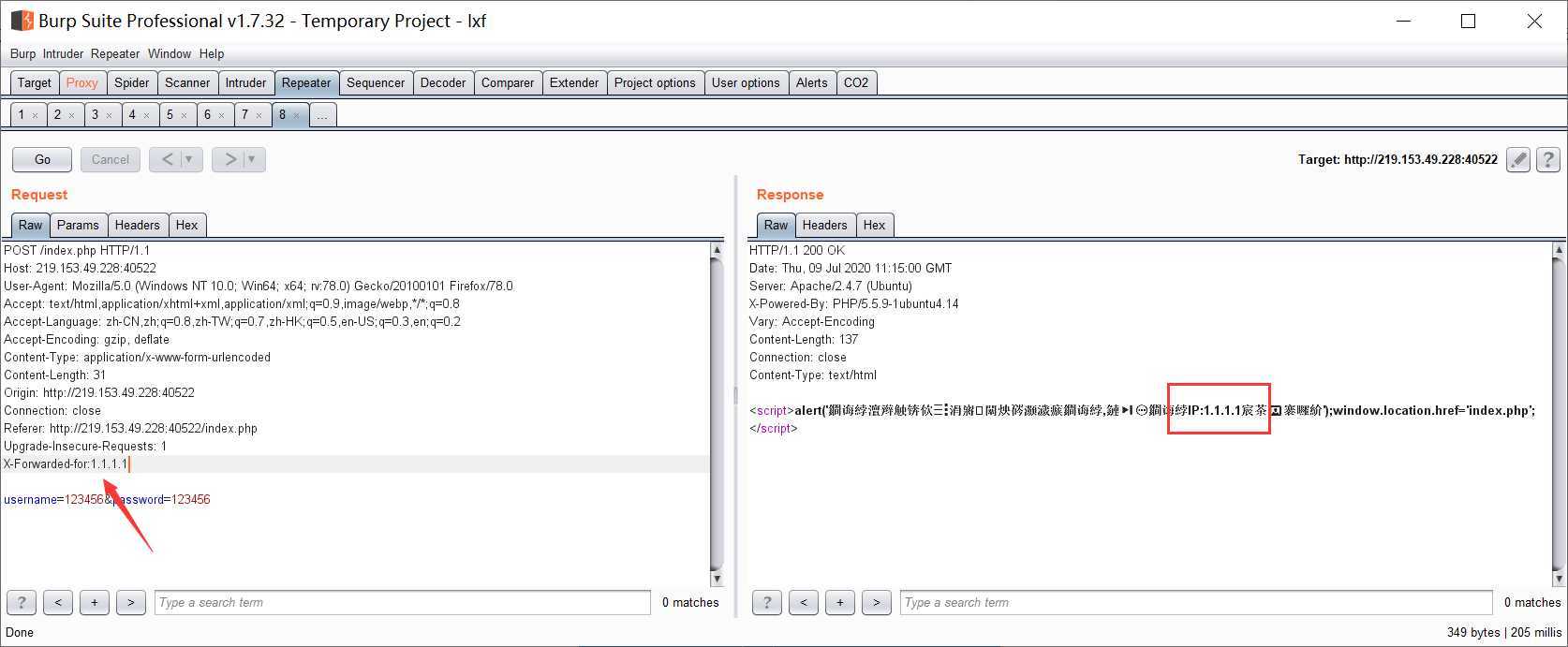The image size is (1568, 647).
Task: Click the Cancel button
Action: (x=111, y=159)
